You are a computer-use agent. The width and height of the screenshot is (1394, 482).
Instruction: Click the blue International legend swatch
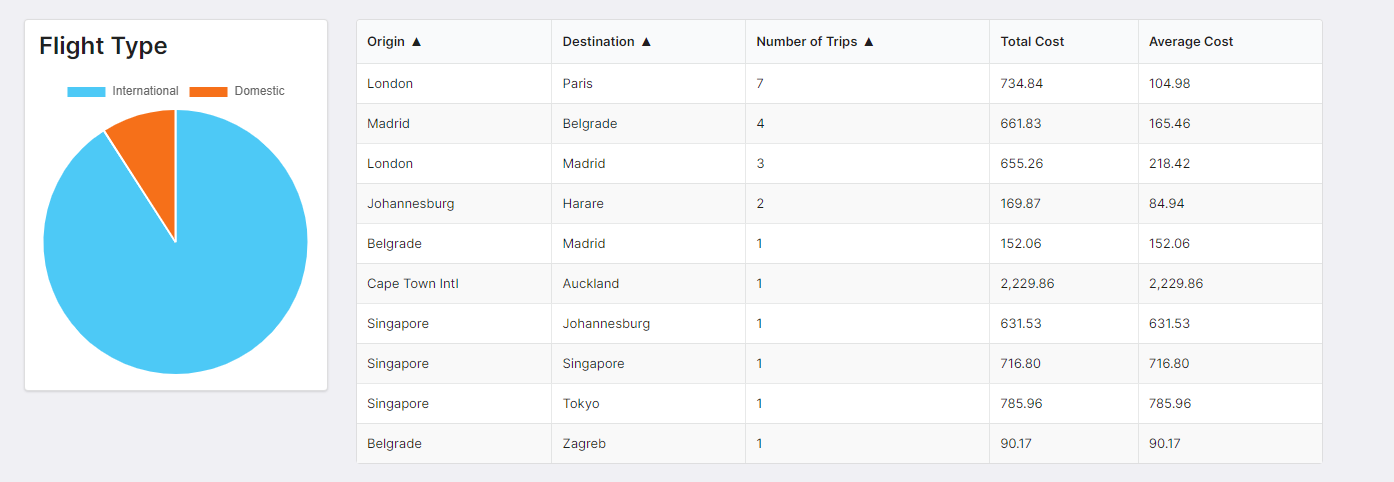(86, 92)
